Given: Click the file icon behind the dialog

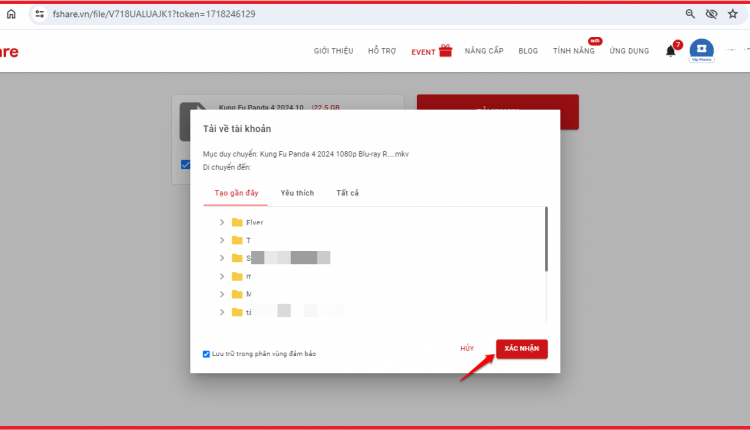Looking at the screenshot, I should 185,121.
